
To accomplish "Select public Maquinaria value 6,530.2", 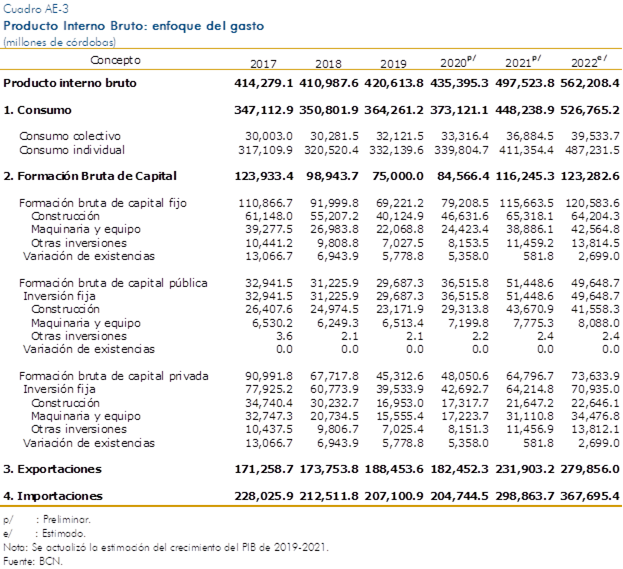I will tap(273, 323).
